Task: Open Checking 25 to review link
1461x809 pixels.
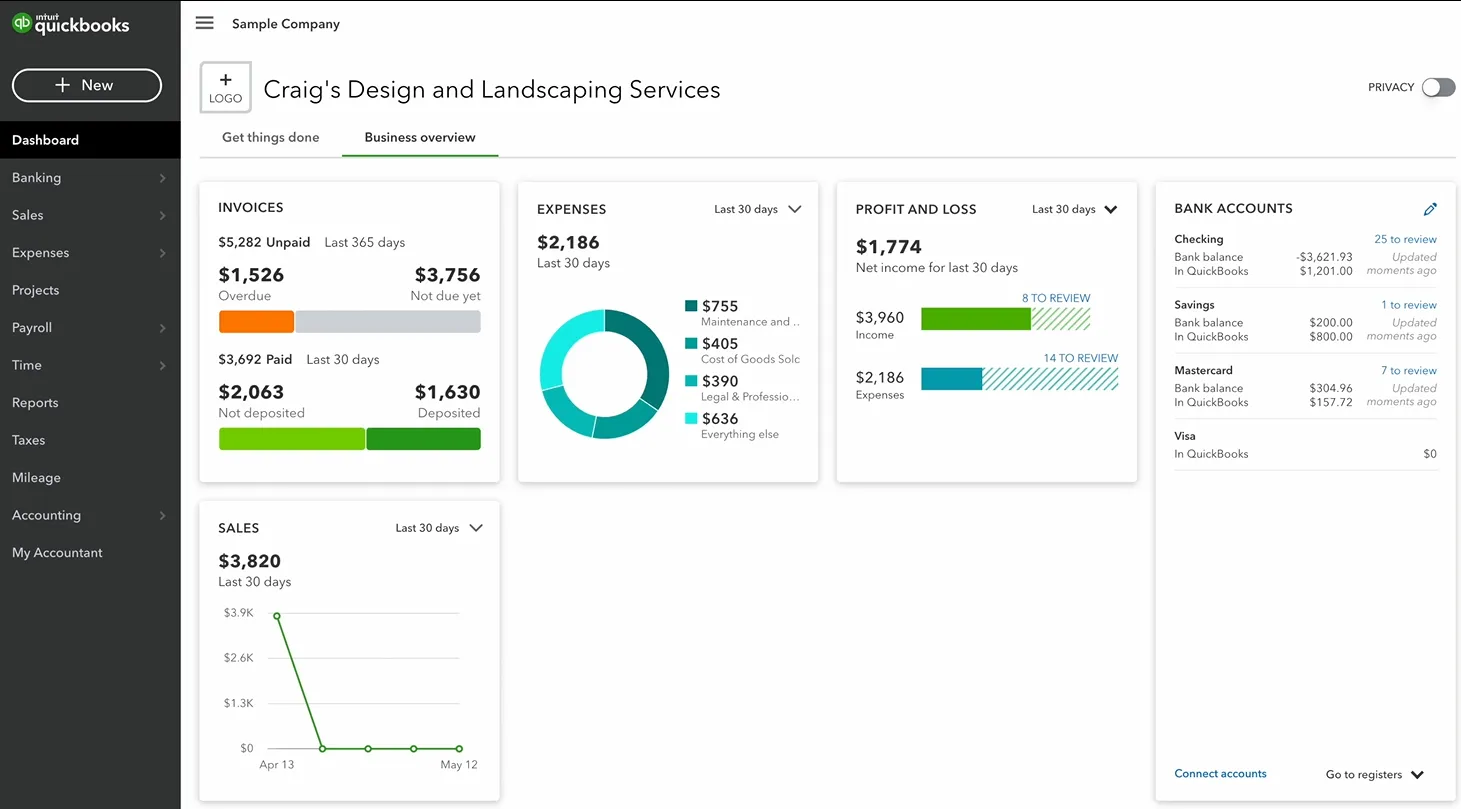Action: point(1405,239)
